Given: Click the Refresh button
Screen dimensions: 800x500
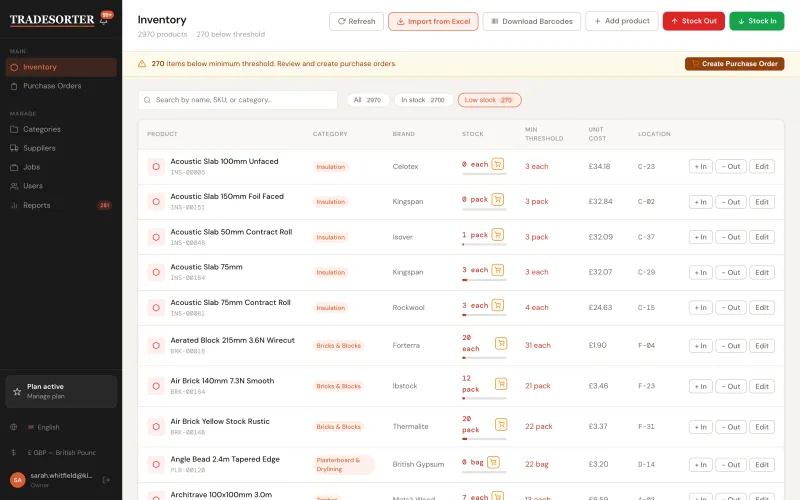Looking at the screenshot, I should 356,21.
